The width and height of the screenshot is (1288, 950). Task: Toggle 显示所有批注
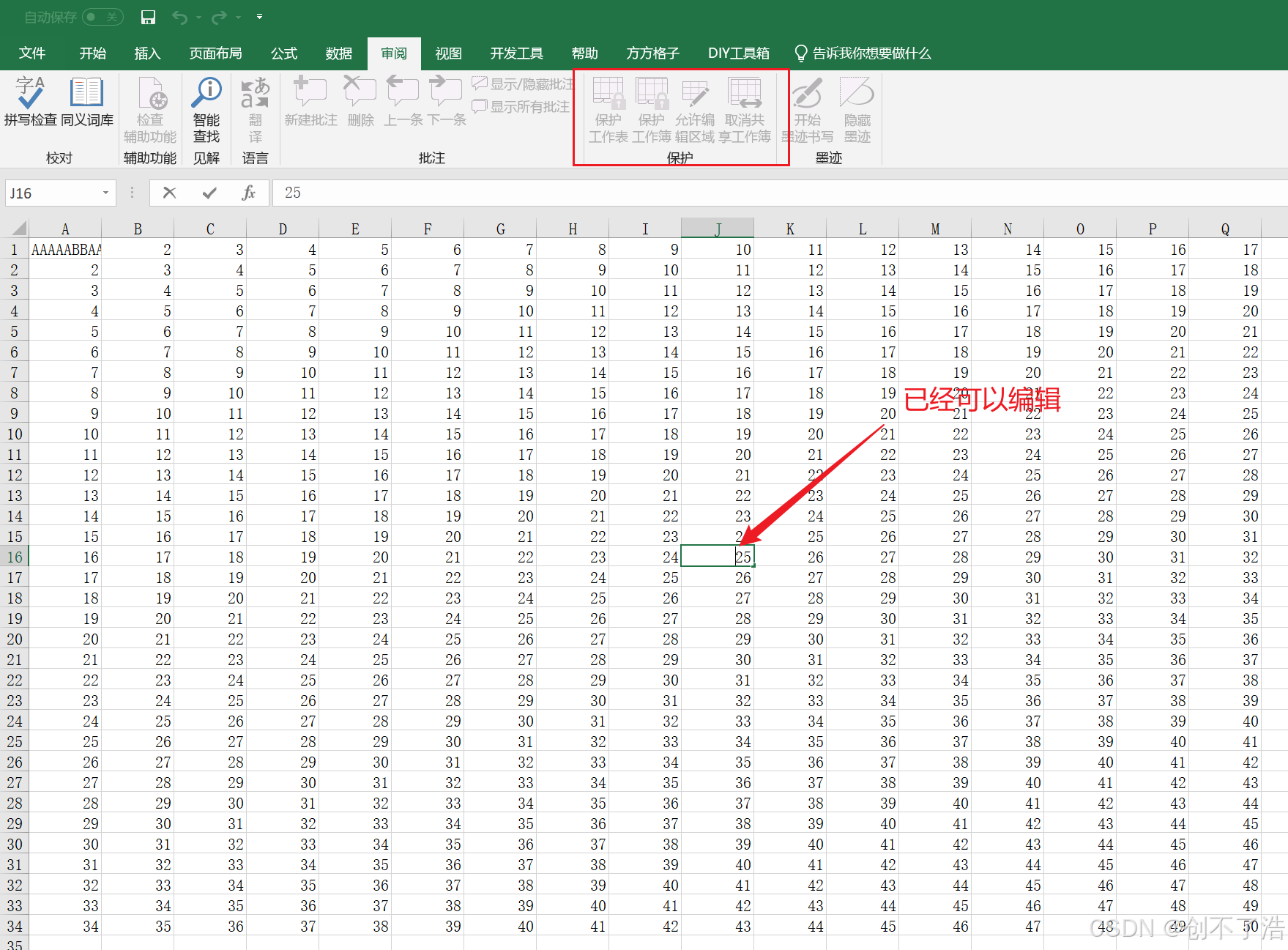click(521, 107)
